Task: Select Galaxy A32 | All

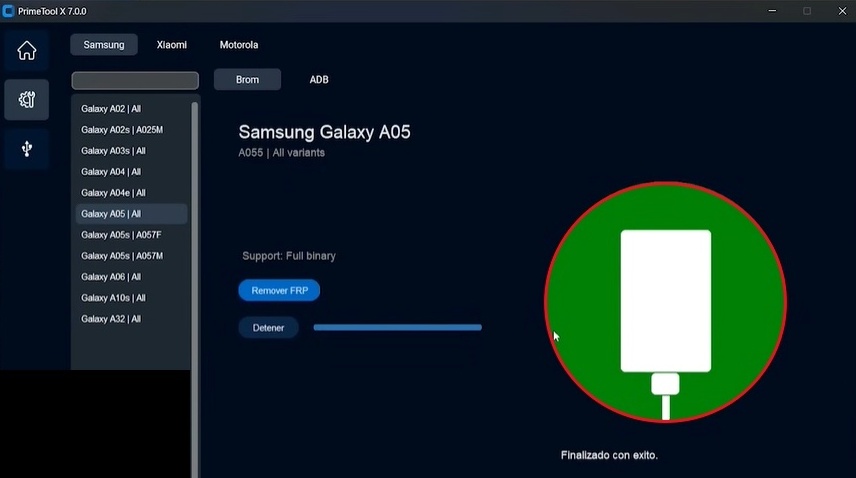Action: [131, 319]
